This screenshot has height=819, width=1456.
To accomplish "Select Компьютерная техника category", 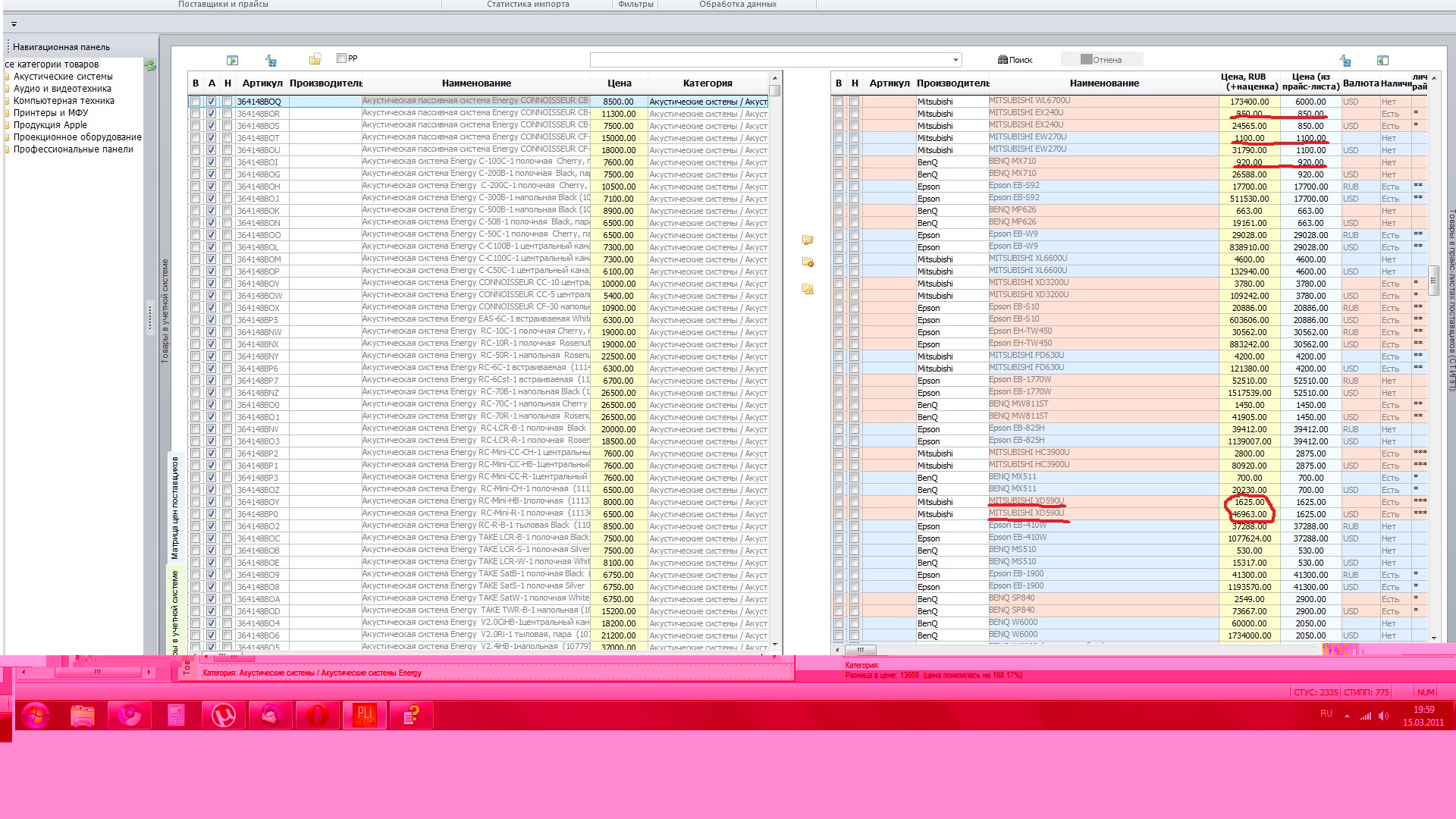I will click(x=64, y=101).
